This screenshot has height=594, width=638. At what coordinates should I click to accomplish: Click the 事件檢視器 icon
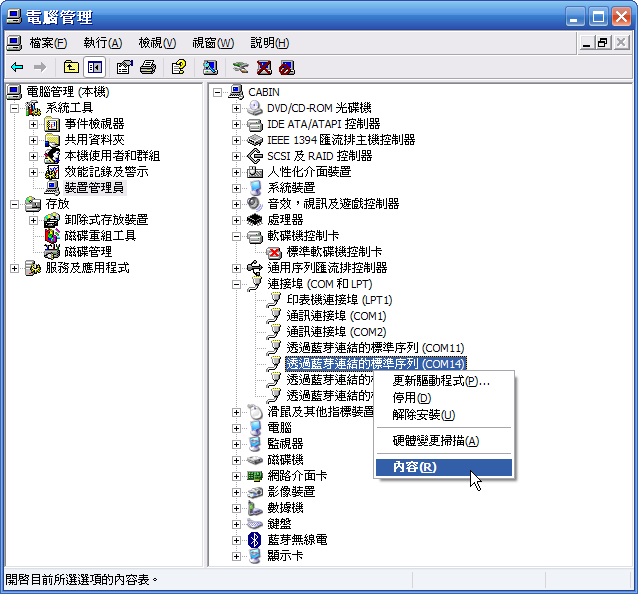52,124
